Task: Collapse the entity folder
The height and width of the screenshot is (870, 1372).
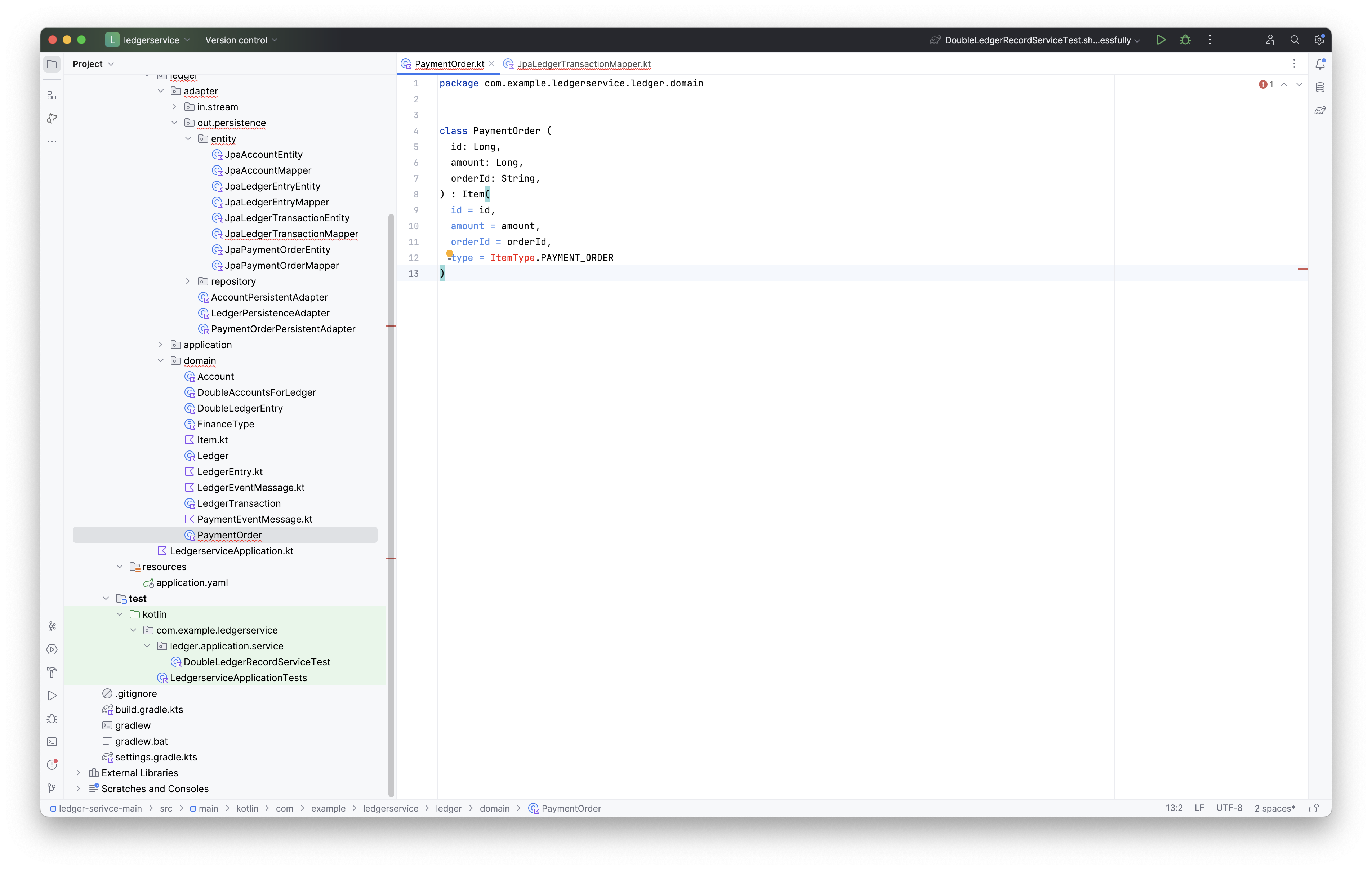Action: click(x=188, y=138)
